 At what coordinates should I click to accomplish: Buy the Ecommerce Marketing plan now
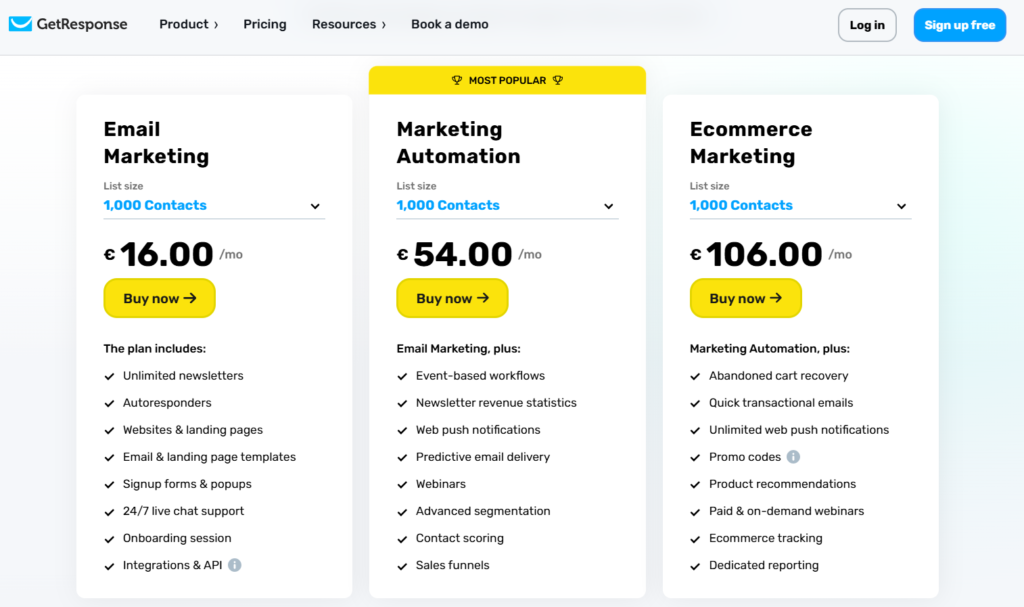click(745, 298)
